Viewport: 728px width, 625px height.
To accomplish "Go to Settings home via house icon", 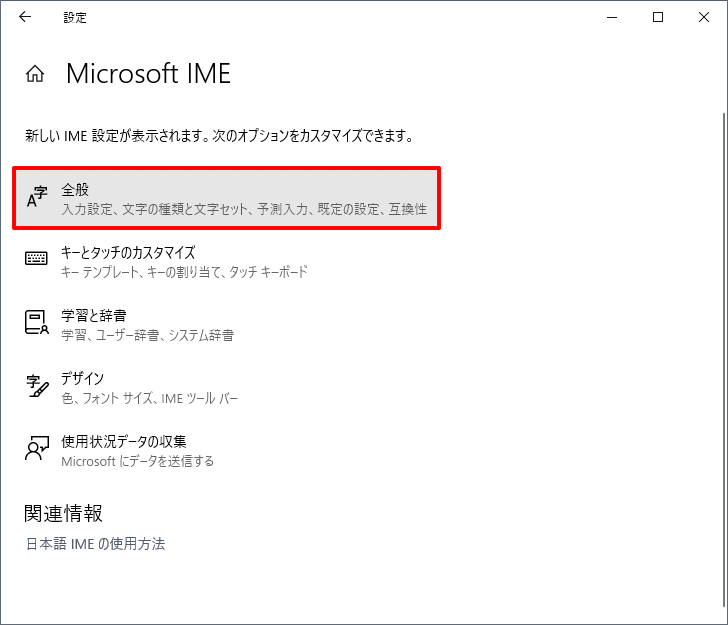I will pyautogui.click(x=35, y=74).
